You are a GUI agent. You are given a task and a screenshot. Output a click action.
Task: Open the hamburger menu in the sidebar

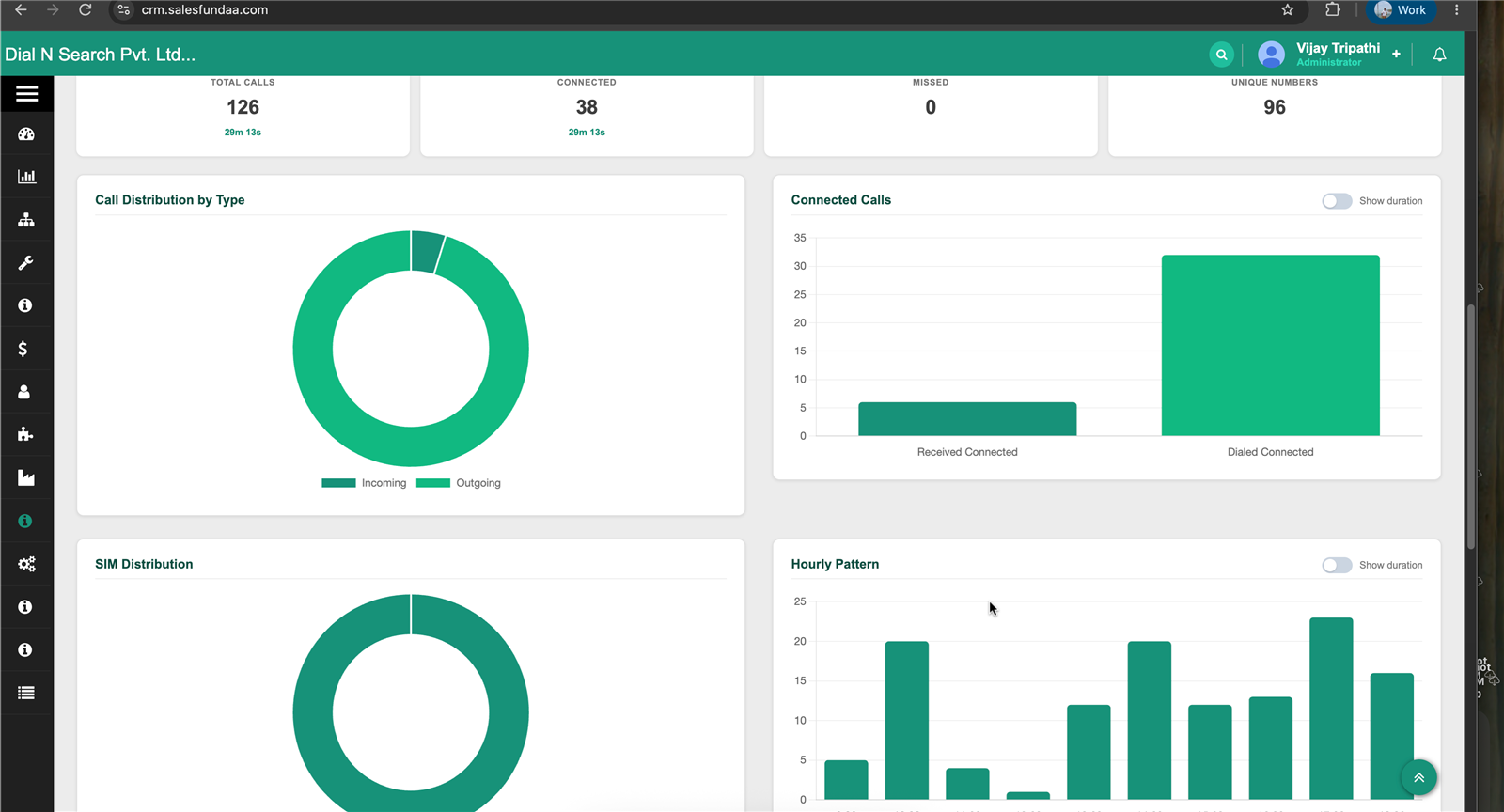[x=26, y=93]
